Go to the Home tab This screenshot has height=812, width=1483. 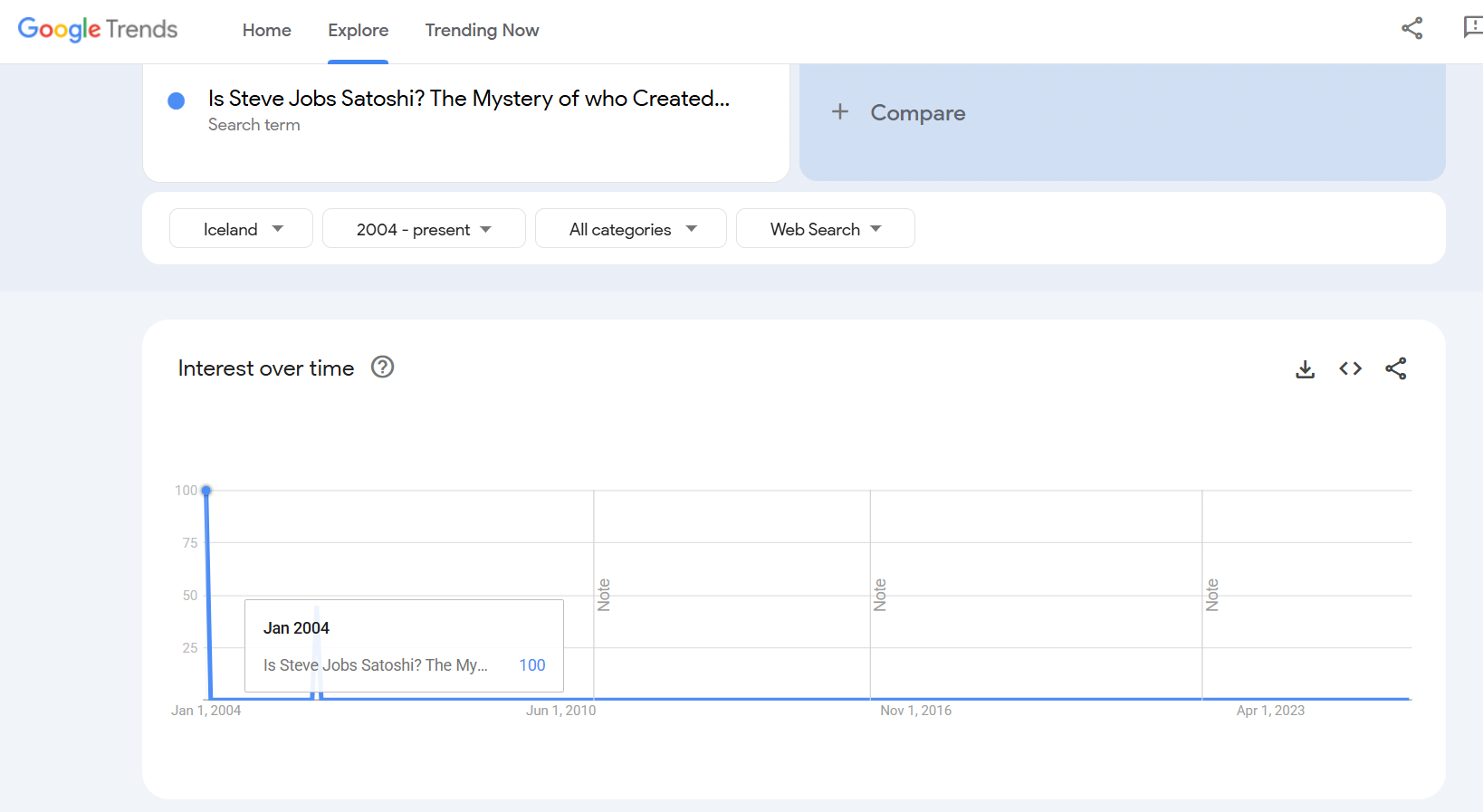coord(267,30)
